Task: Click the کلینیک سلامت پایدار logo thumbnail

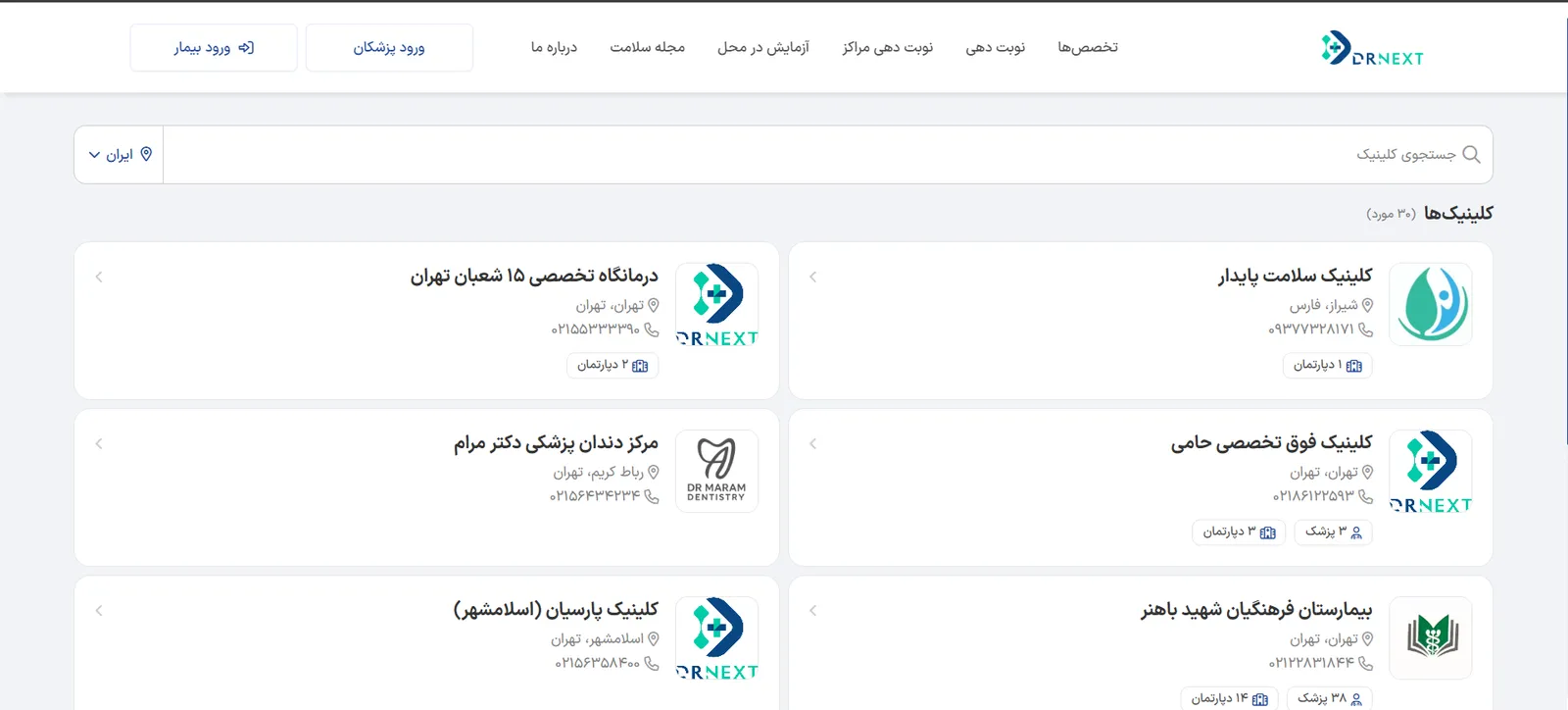Action: 1431,304
